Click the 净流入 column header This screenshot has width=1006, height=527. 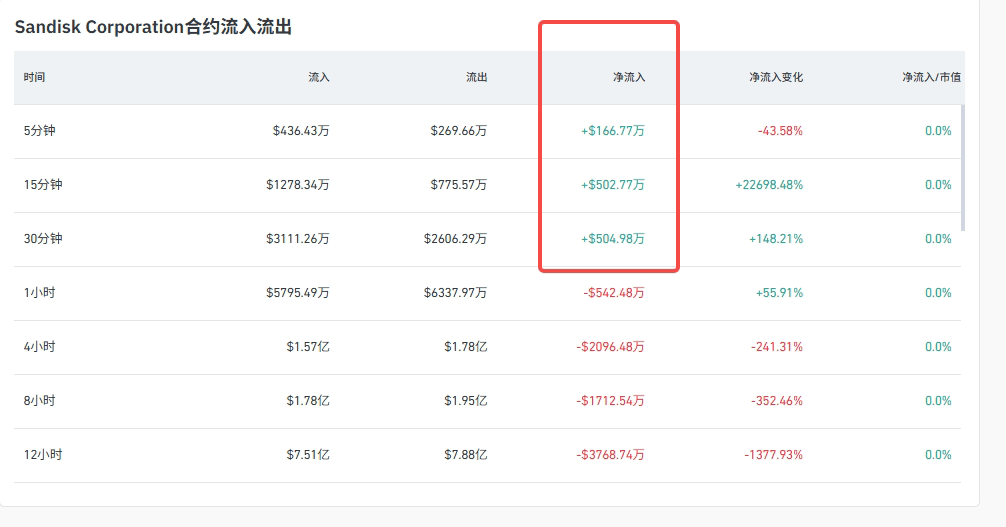point(629,77)
